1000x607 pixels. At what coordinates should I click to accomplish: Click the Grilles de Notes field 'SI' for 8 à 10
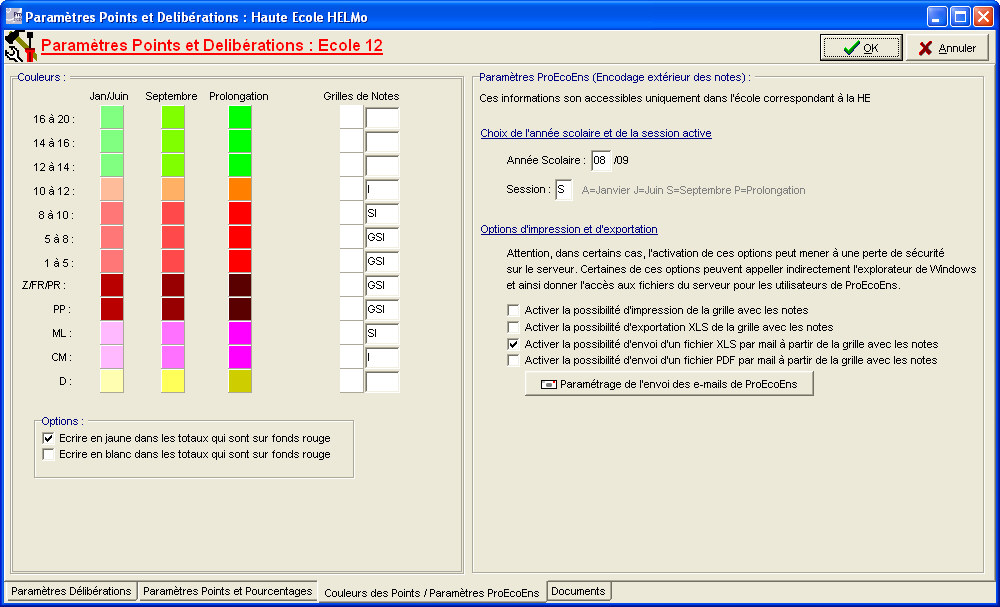click(382, 214)
